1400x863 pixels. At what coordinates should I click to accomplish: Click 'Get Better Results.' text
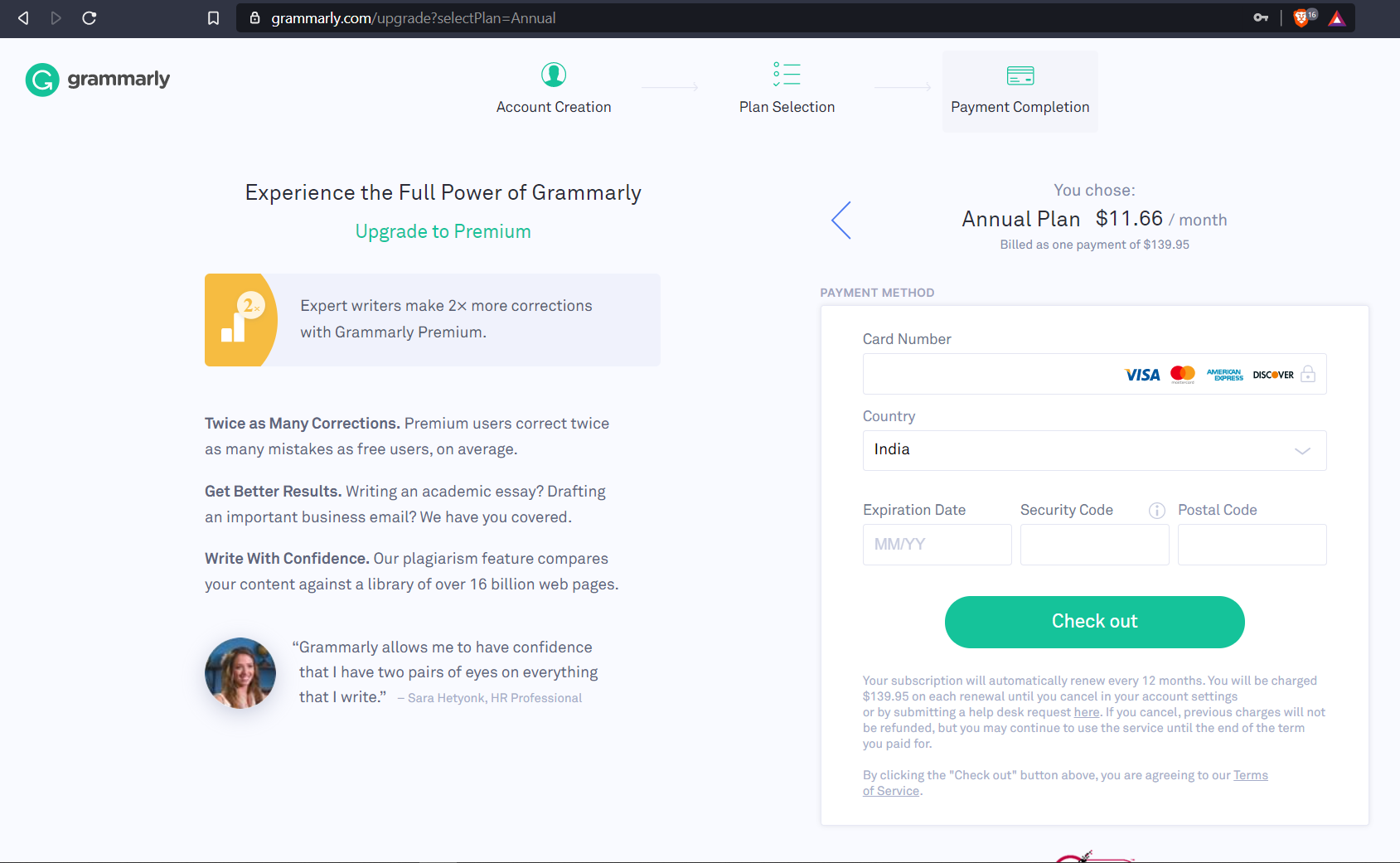(x=273, y=491)
